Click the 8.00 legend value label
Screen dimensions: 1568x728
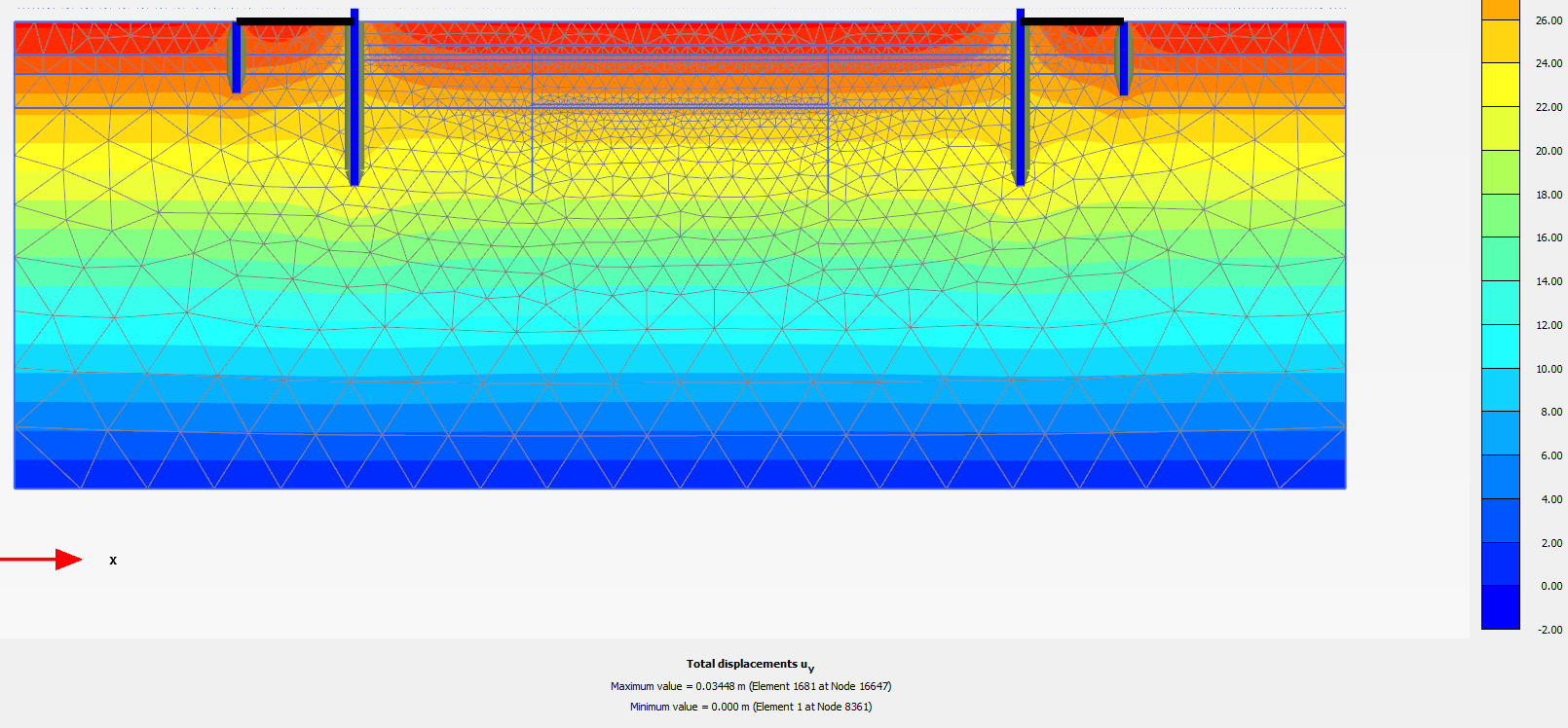tap(1551, 412)
